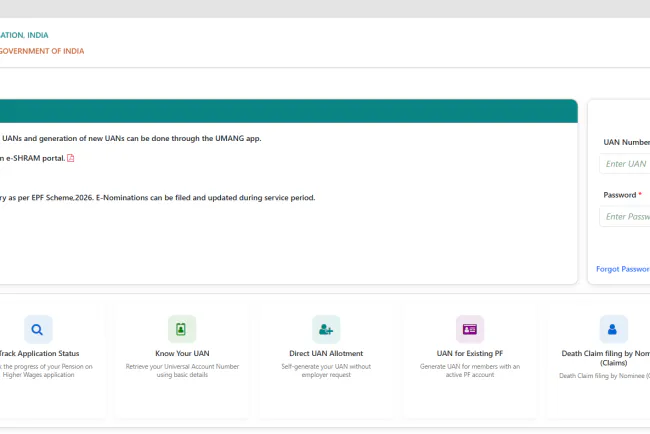Click notice about UMANG app UAN generation

point(131,138)
